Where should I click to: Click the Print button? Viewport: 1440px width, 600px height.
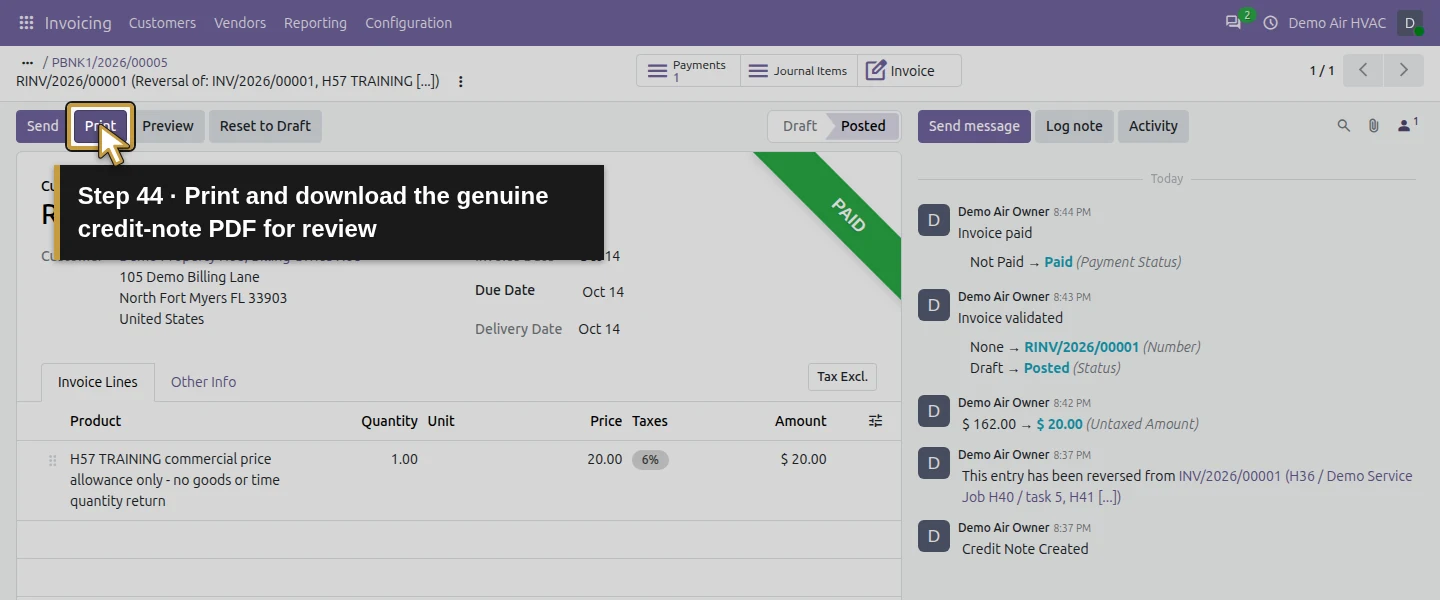point(100,126)
